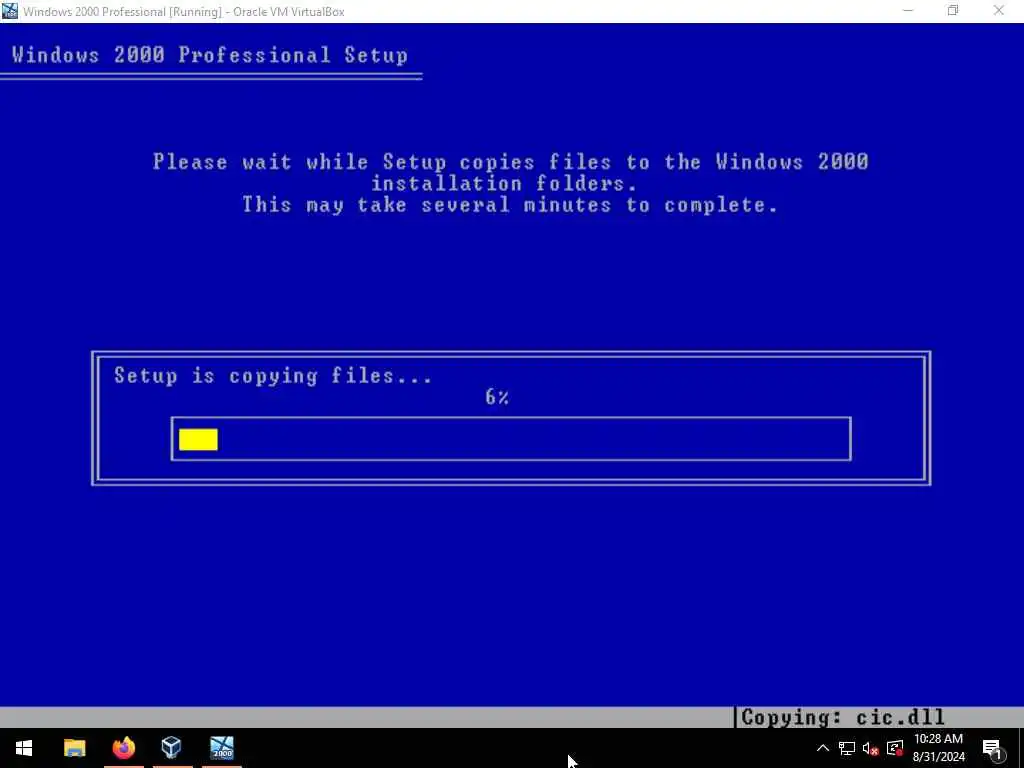Open the Windows Start menu
Viewport: 1024px width, 768px height.
click(24, 748)
